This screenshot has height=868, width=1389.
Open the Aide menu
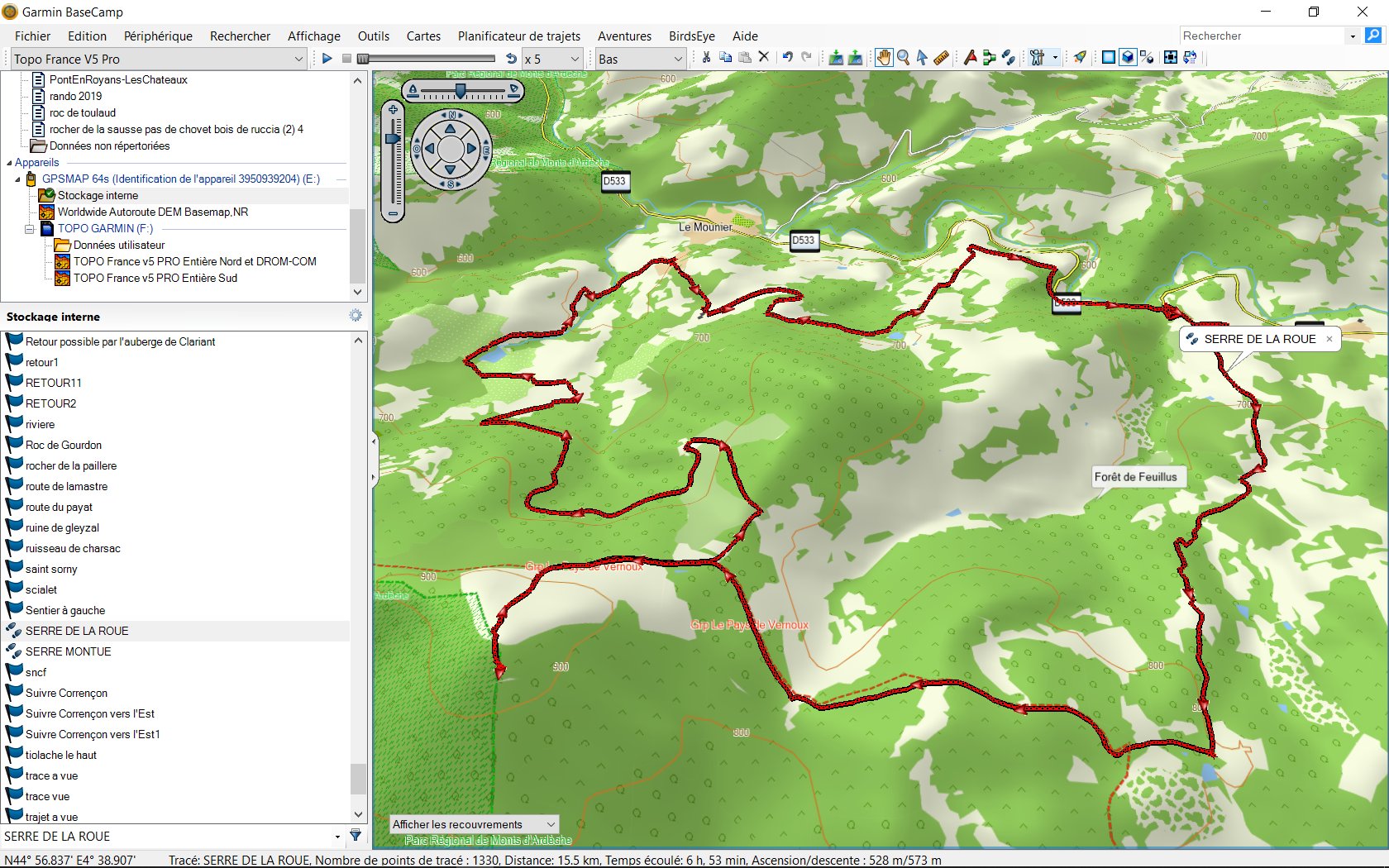click(x=745, y=36)
